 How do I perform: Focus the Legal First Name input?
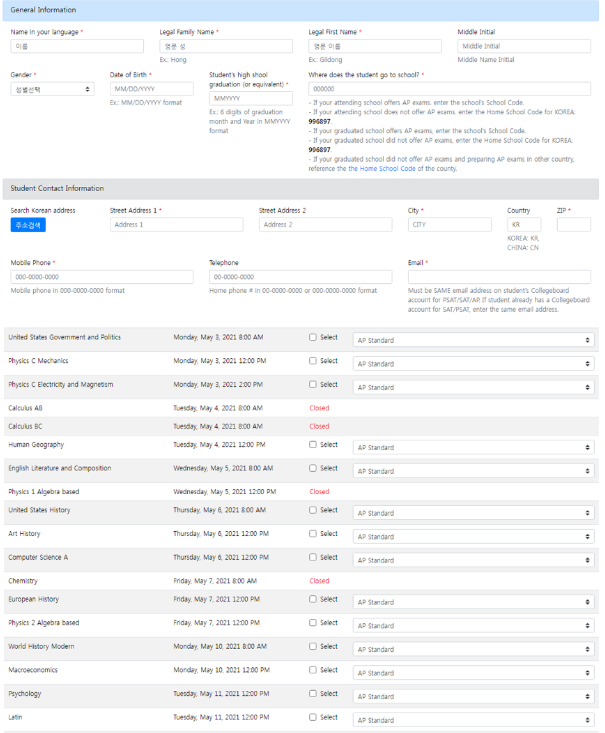point(375,46)
